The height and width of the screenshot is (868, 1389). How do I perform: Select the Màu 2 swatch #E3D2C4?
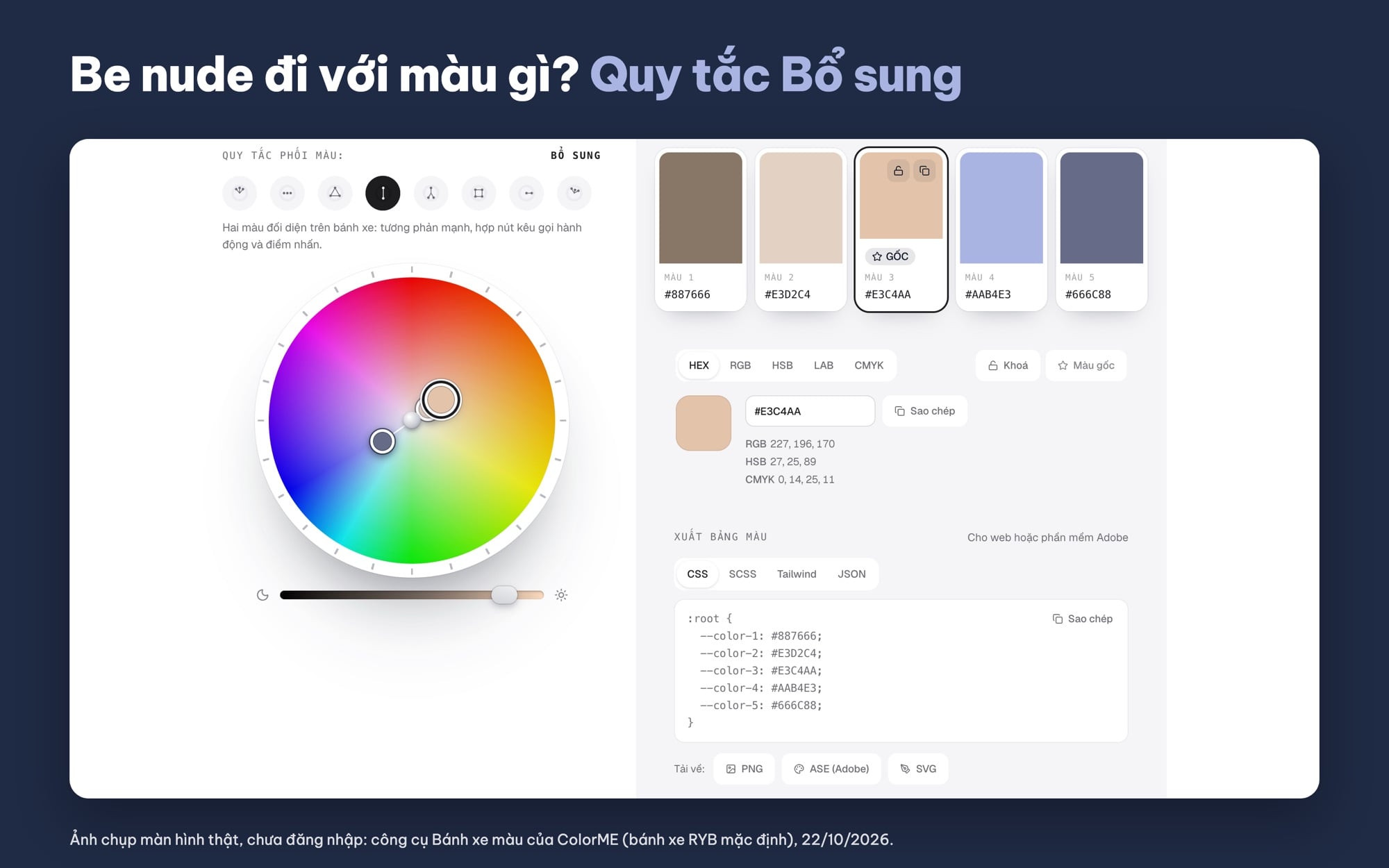tap(801, 230)
